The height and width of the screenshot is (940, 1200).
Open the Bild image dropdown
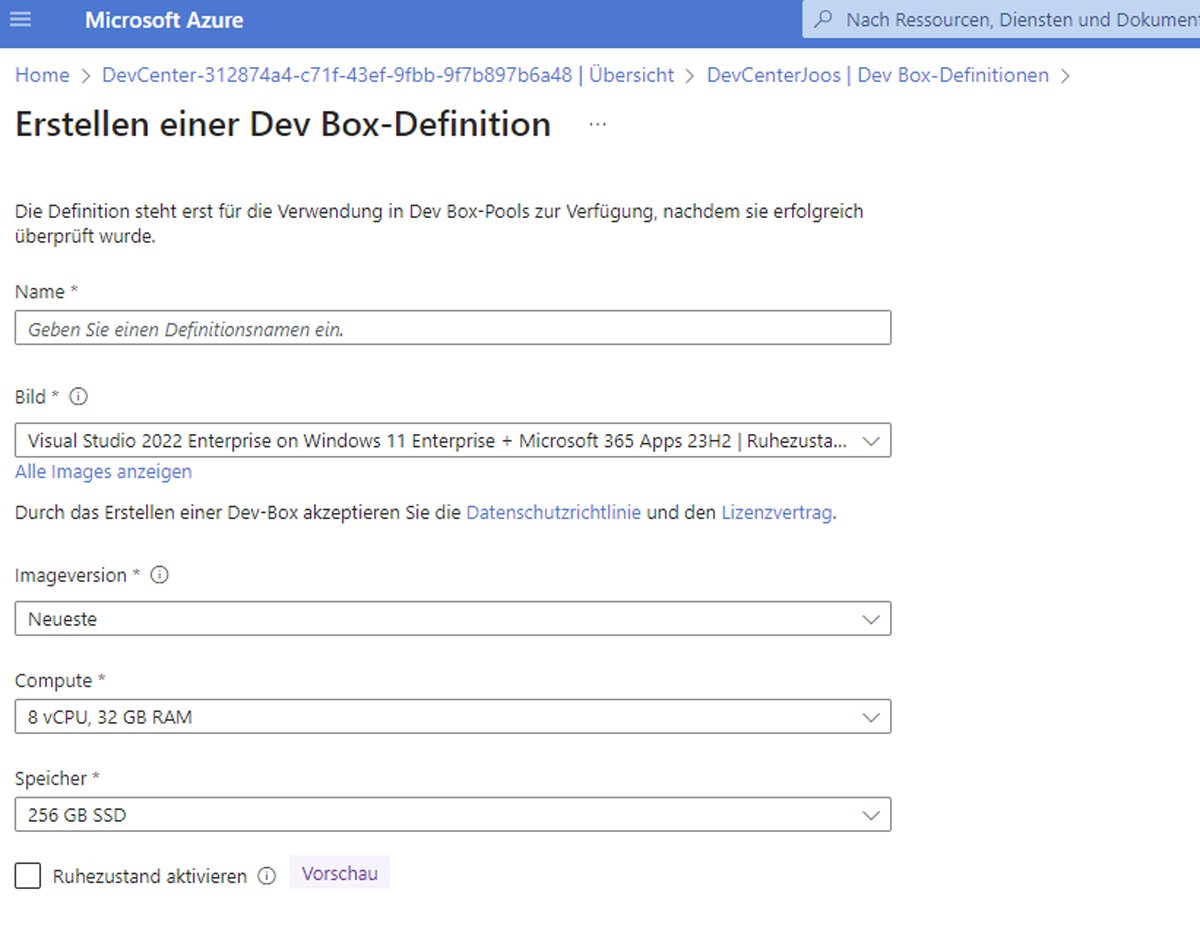tap(452, 440)
